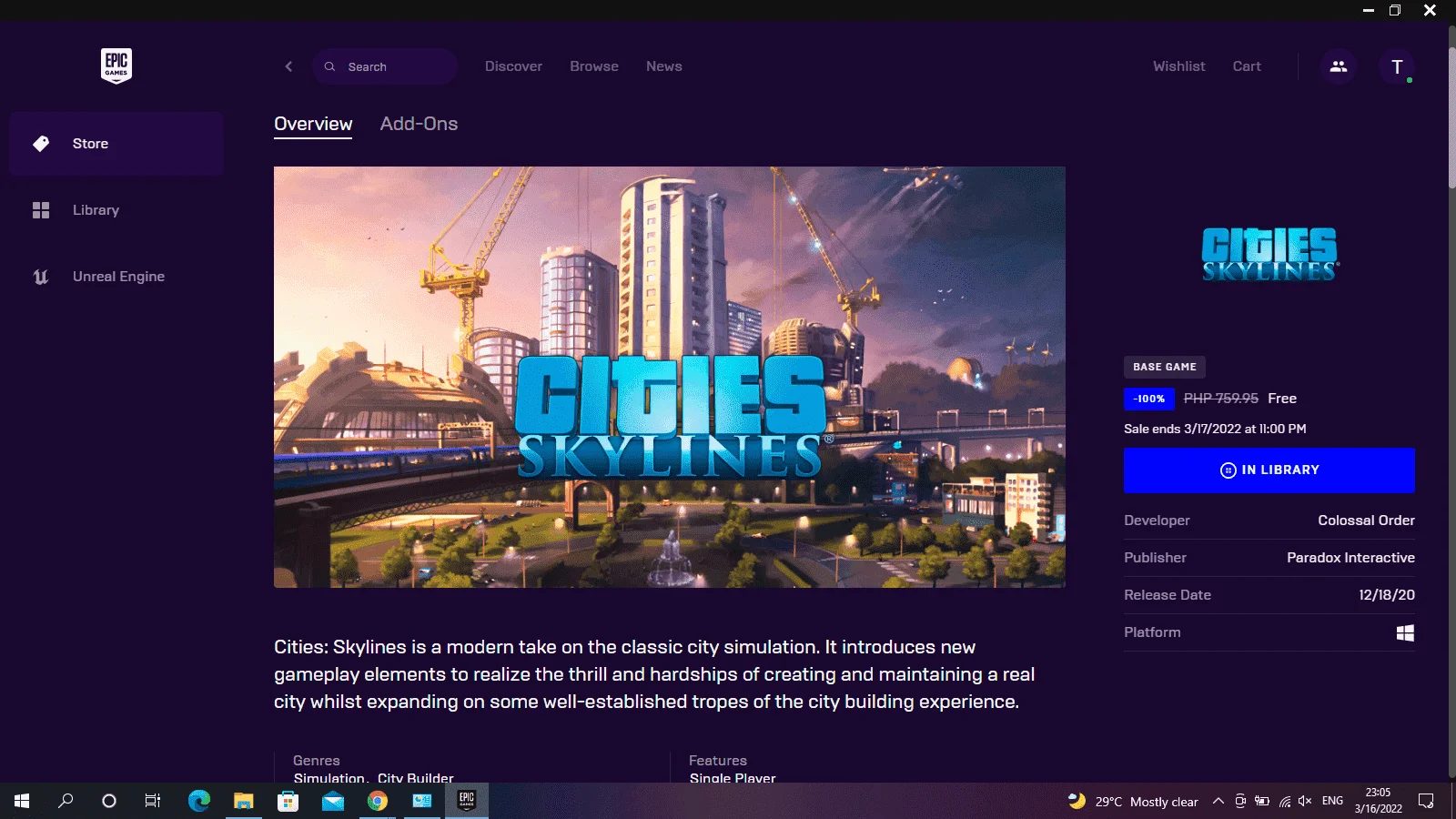Open Google Chrome from taskbar
Screen dimensions: 1456x819
point(377,801)
